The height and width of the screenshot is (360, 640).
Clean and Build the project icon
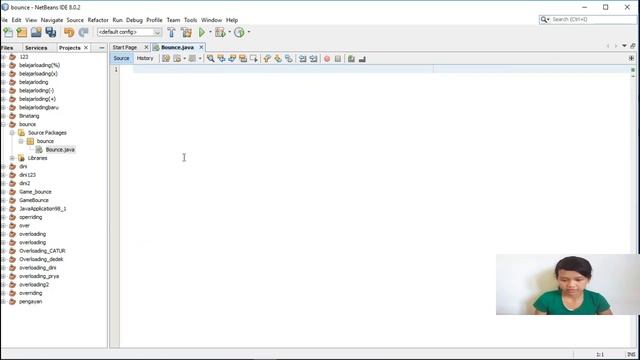coord(186,32)
